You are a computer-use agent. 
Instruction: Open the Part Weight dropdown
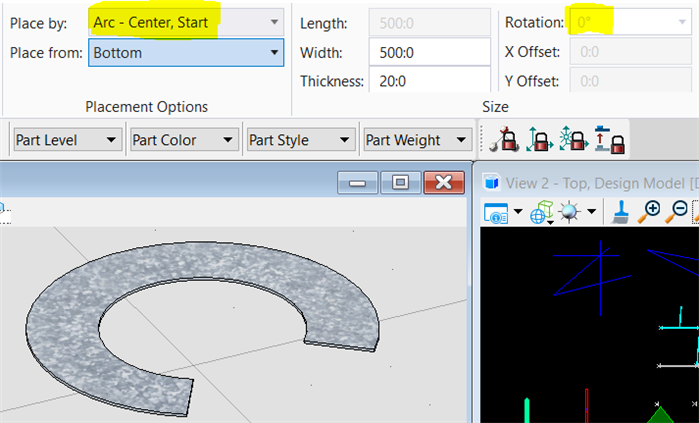[x=418, y=140]
